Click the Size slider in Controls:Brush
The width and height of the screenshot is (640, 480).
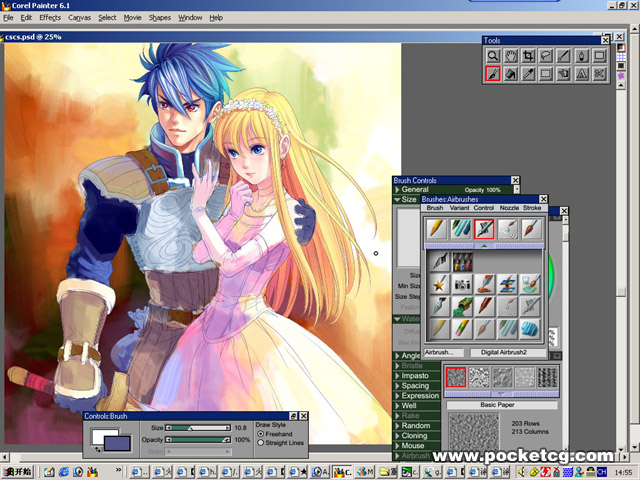198,428
